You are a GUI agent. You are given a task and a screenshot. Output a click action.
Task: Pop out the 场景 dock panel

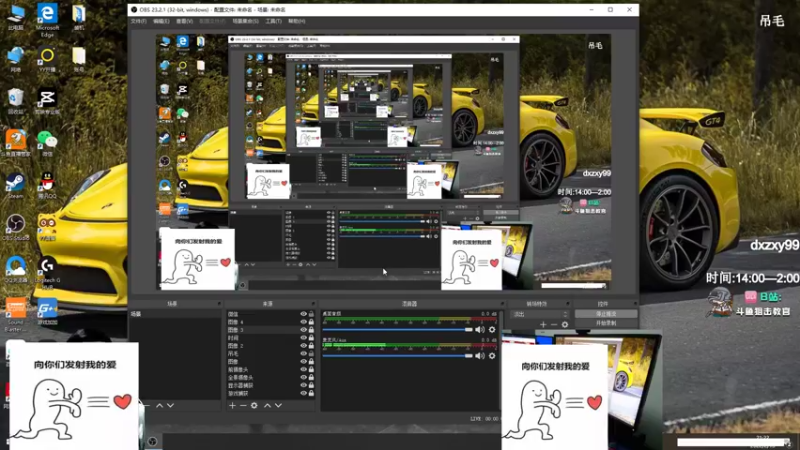click(x=219, y=304)
